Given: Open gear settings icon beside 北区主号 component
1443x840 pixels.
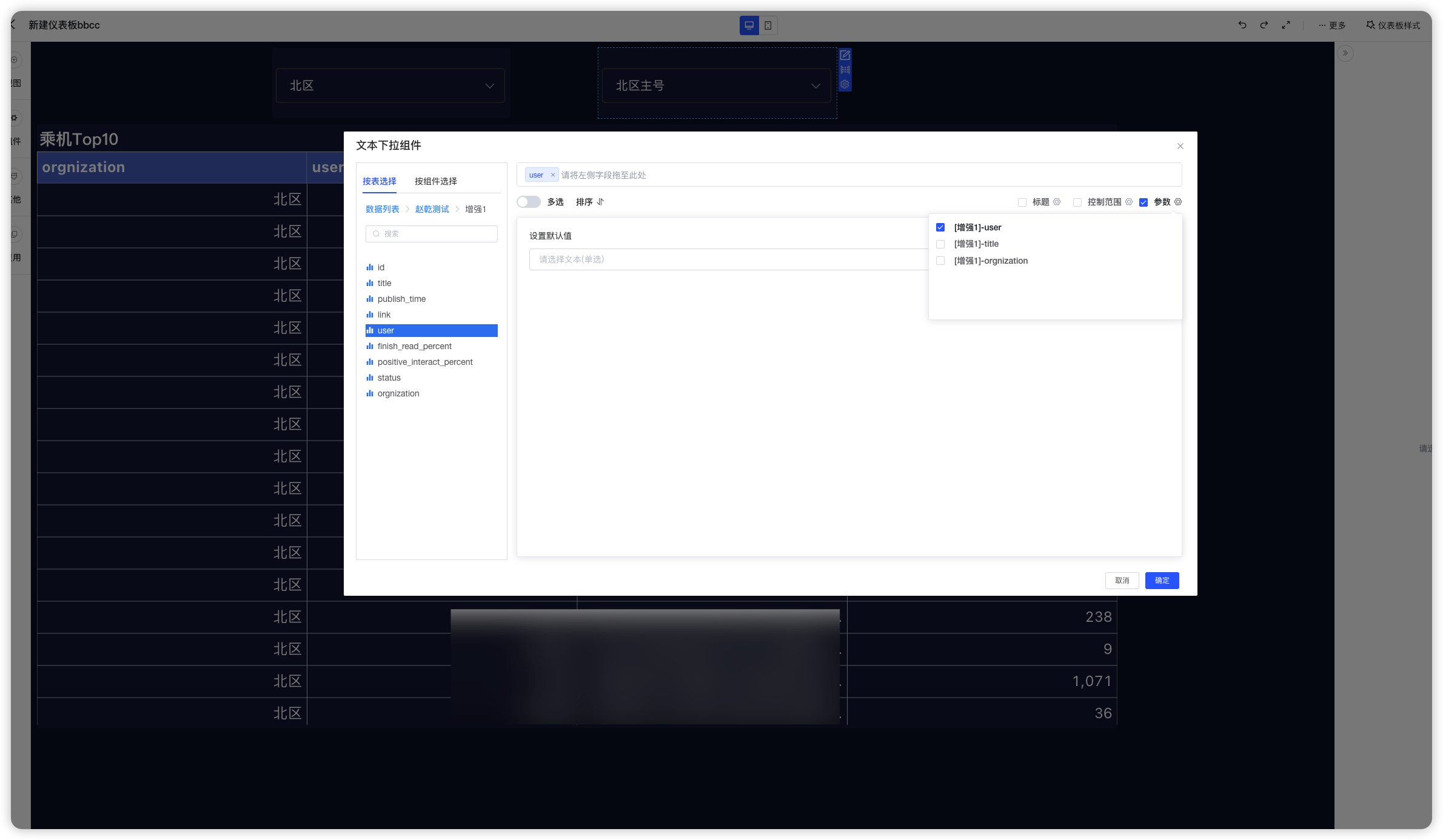Looking at the screenshot, I should (845, 84).
